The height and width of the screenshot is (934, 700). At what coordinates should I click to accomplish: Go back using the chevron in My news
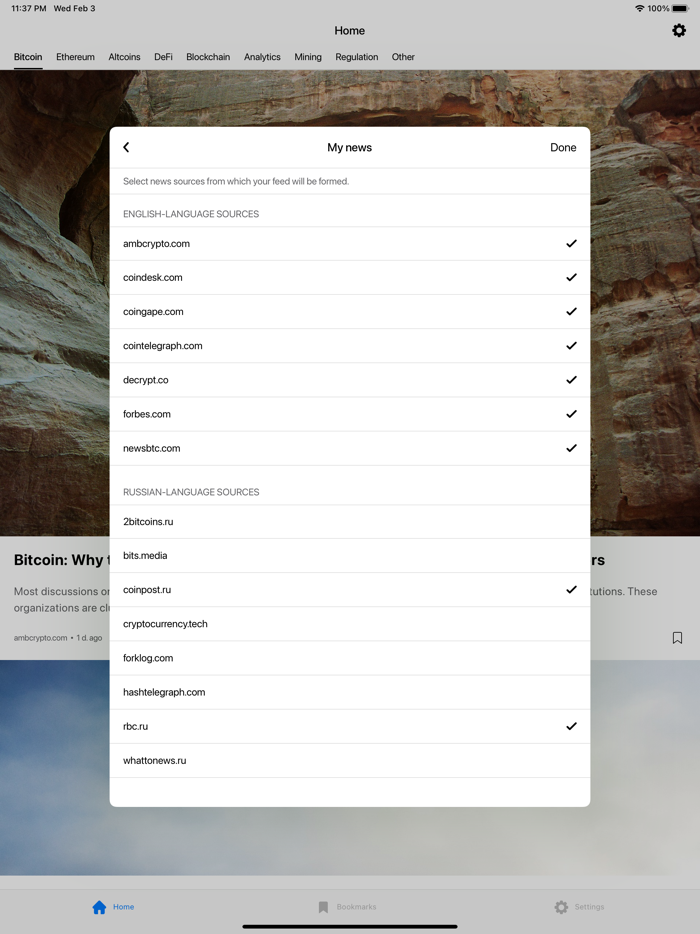126,147
